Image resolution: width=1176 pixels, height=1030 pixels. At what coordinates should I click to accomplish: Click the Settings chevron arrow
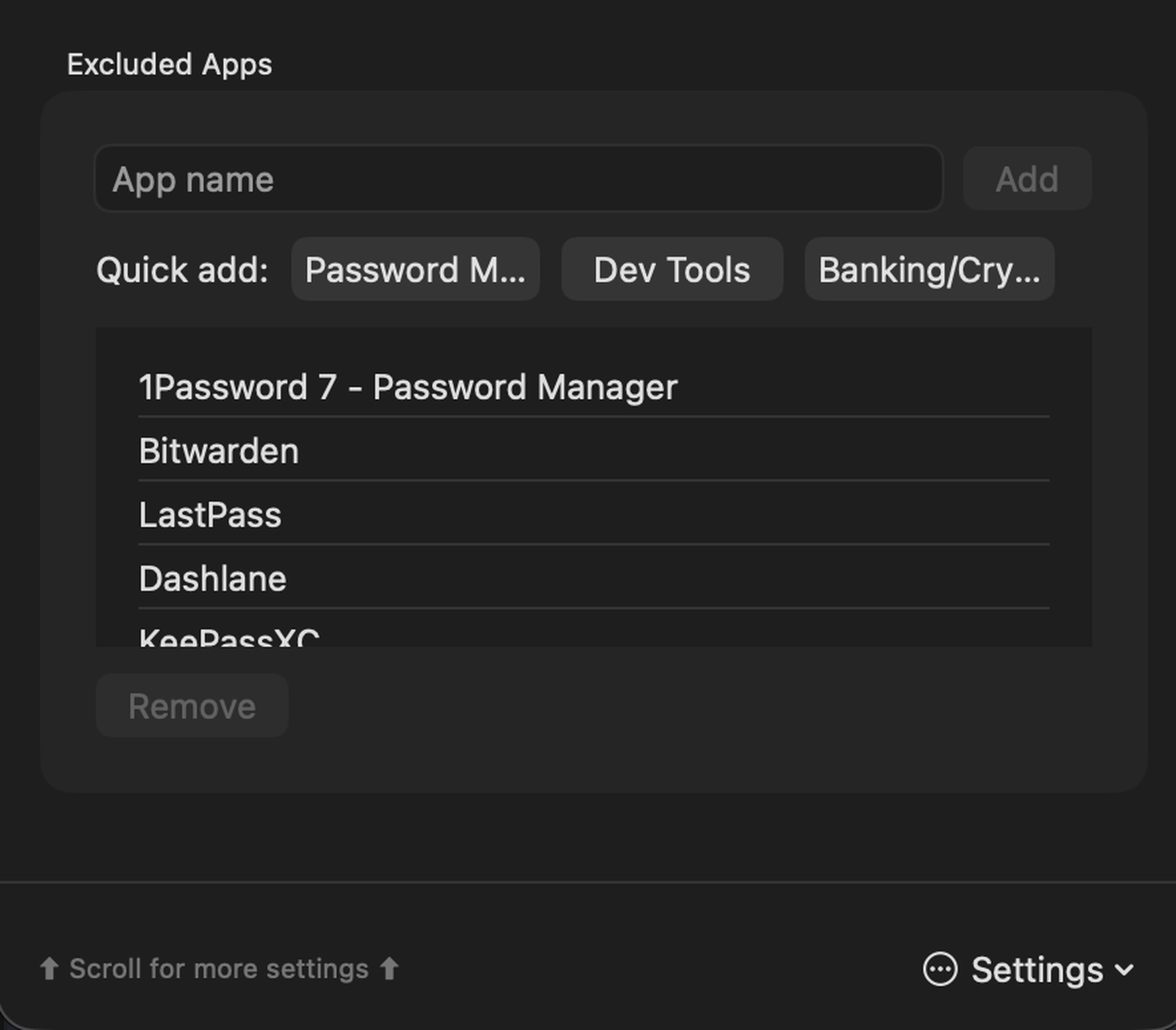click(x=1124, y=971)
